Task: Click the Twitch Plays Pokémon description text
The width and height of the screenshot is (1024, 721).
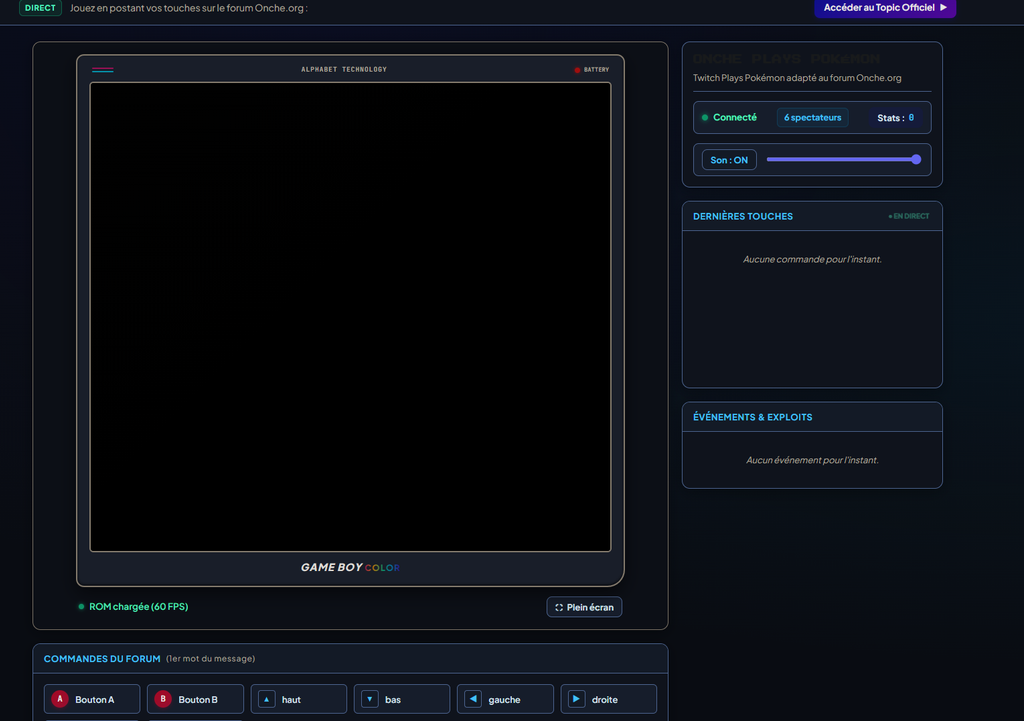Action: (797, 78)
